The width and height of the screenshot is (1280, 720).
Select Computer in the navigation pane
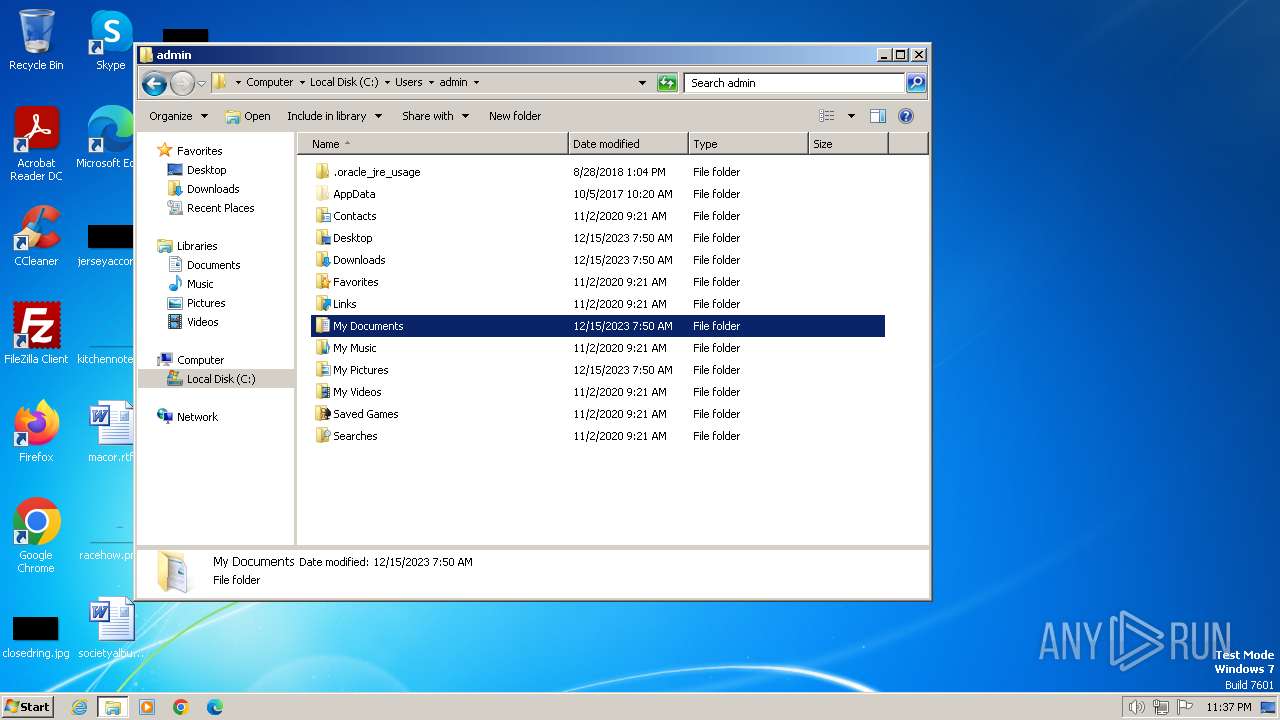click(200, 360)
